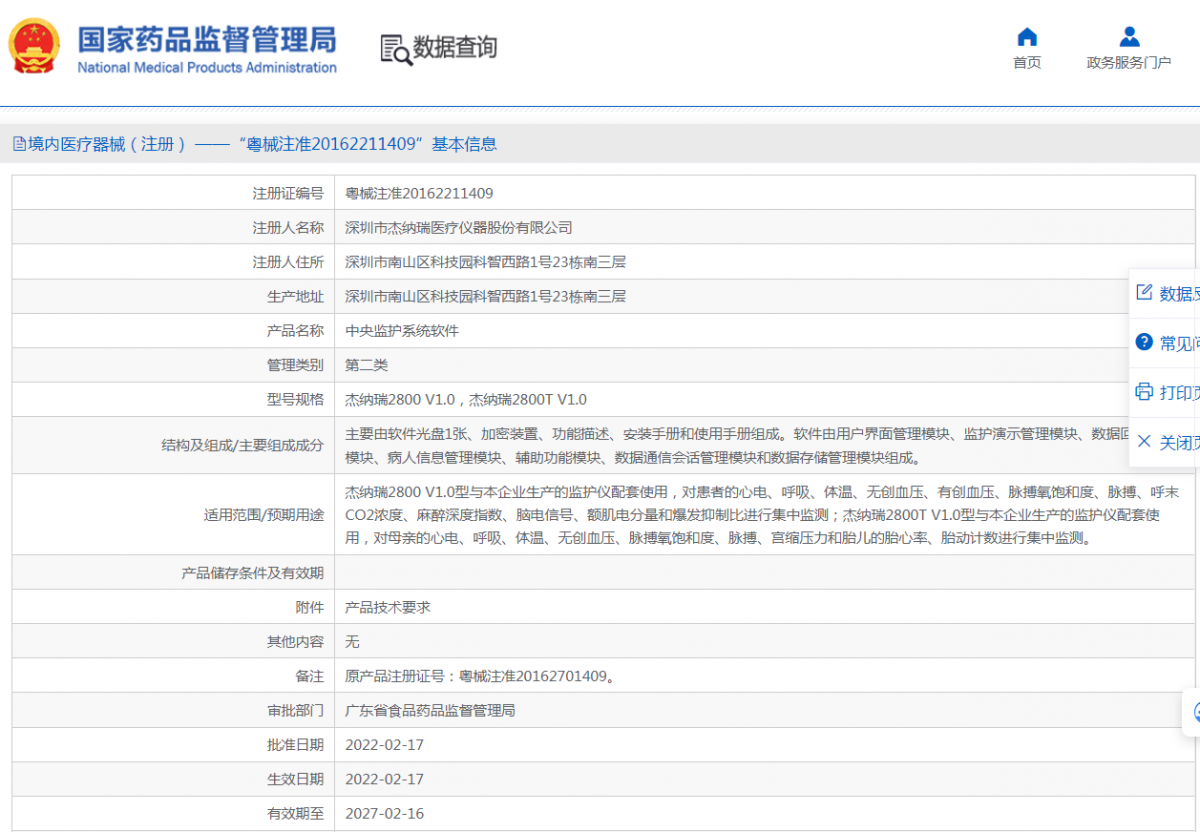Screen dimensions: 1200x832
Task: Click management category 第二类
Action: click(x=366, y=365)
